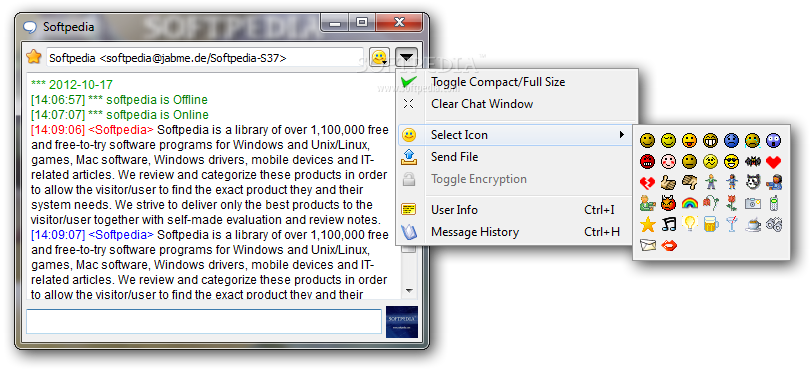Click the Softpedia avatar thumbnail
This screenshot has width=811, height=370.
[x=401, y=322]
